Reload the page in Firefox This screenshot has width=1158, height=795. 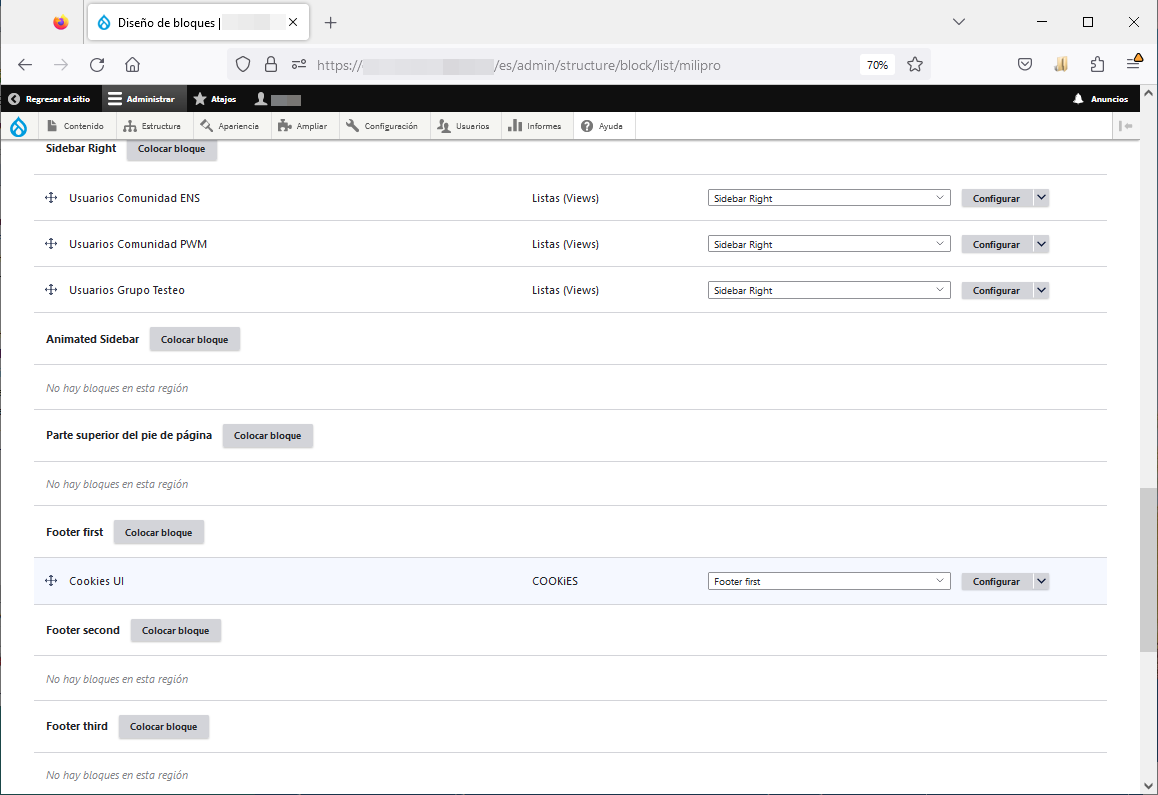(97, 65)
